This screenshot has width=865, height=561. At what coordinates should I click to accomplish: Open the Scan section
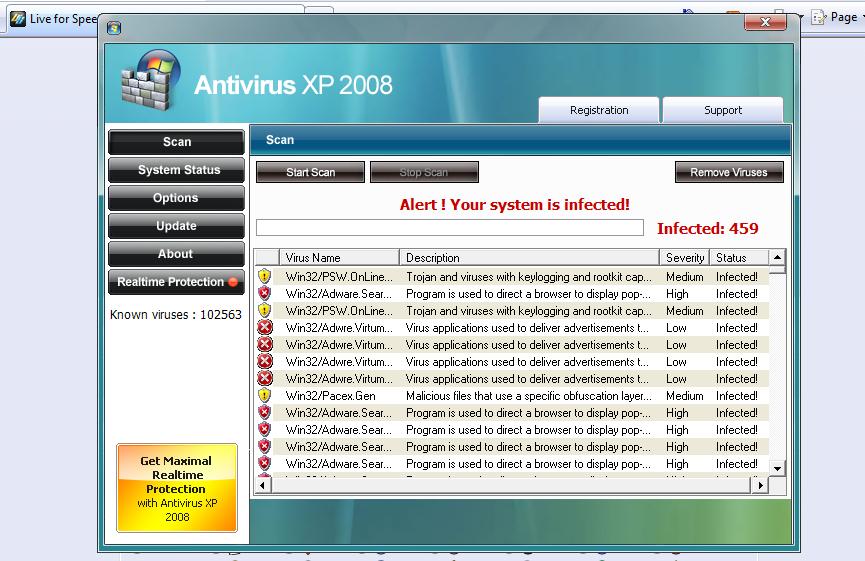(177, 142)
